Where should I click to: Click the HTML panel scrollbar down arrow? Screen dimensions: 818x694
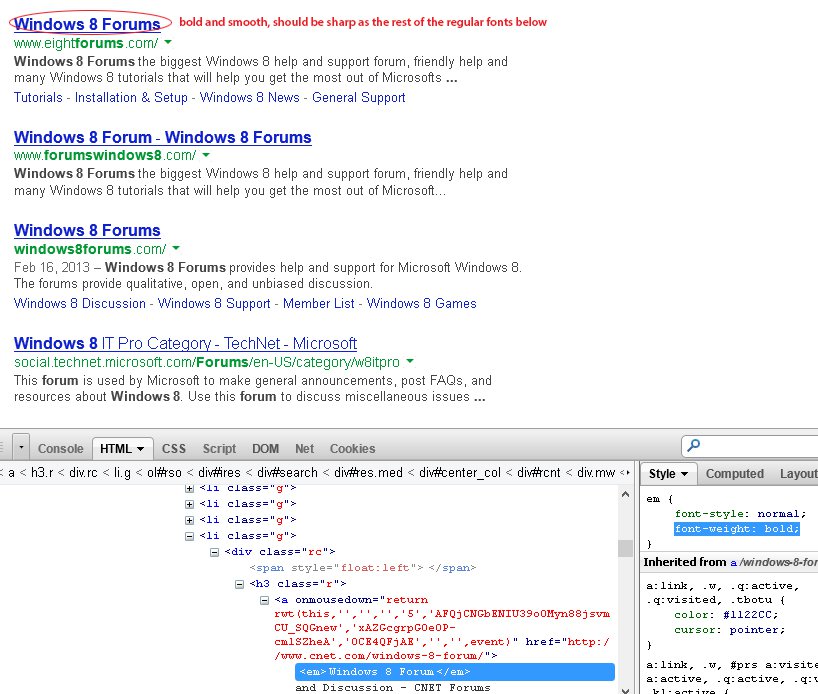pos(625,689)
